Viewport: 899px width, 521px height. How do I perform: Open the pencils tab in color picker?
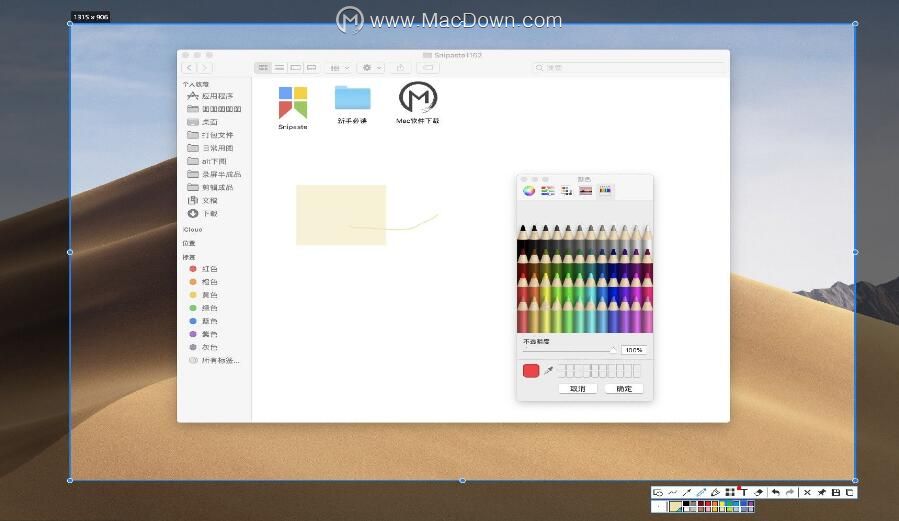coord(605,191)
